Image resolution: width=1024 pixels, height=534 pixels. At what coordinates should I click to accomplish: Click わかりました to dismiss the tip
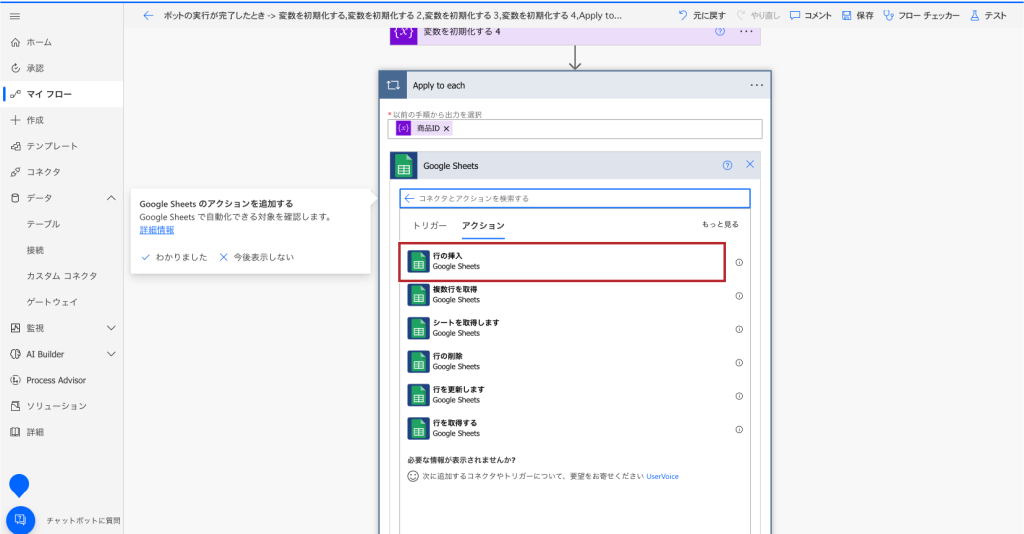pos(174,257)
